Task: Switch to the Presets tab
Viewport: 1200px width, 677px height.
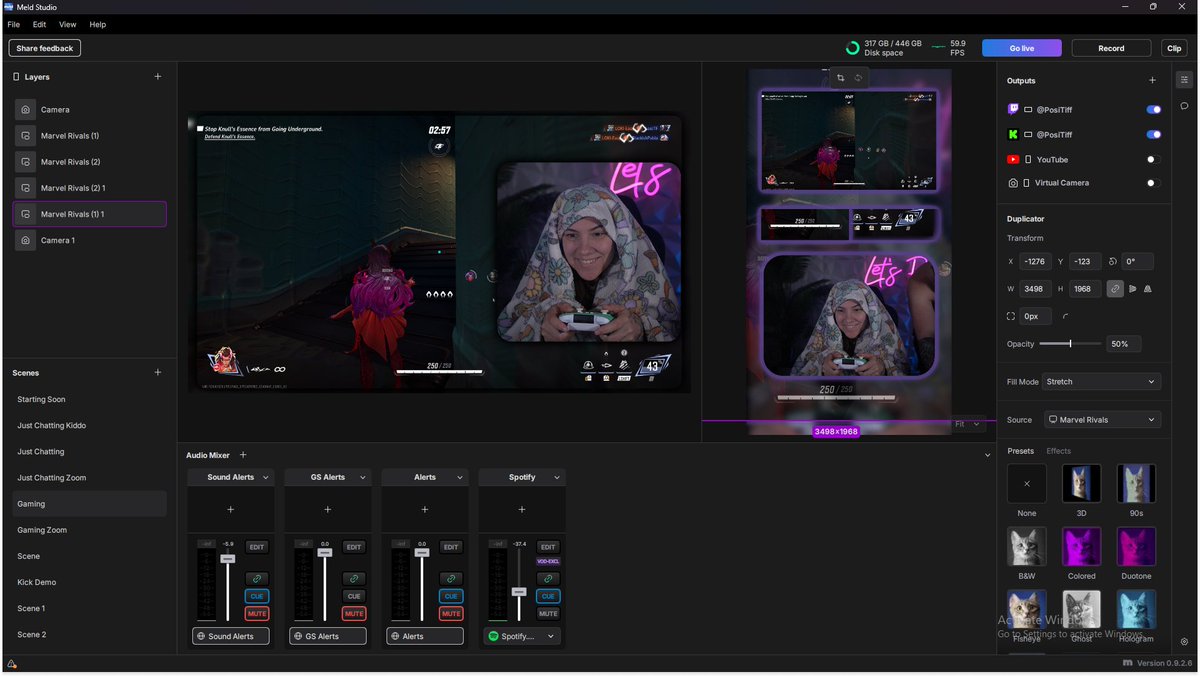Action: (x=1020, y=451)
